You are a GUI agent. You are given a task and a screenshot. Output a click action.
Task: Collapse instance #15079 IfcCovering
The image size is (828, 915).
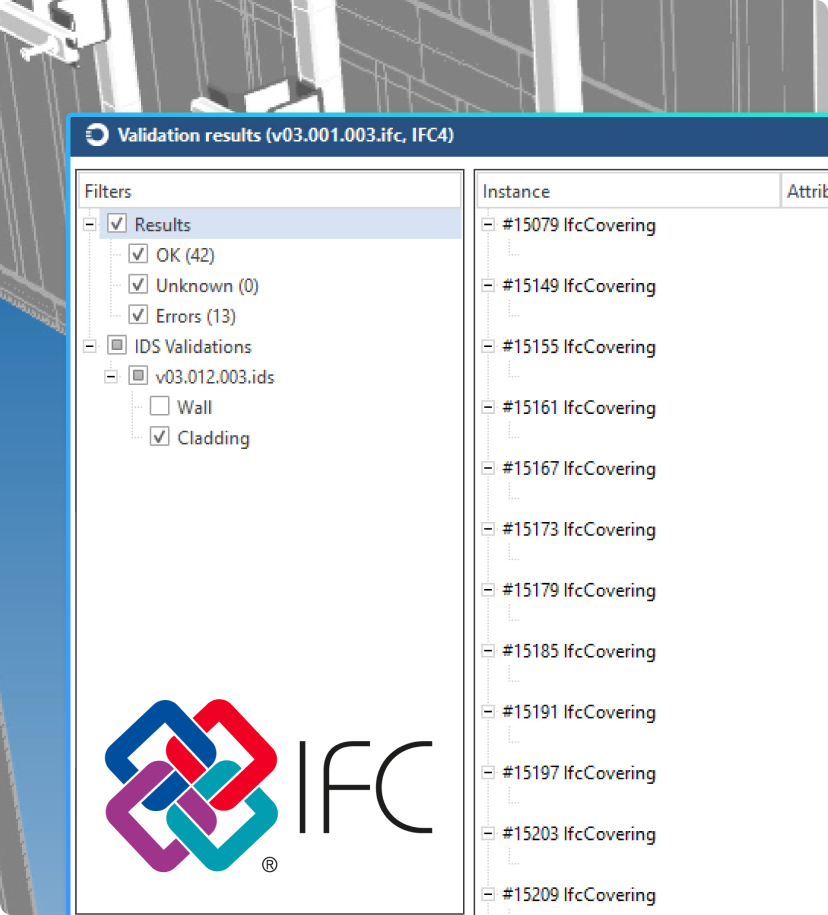coord(488,225)
